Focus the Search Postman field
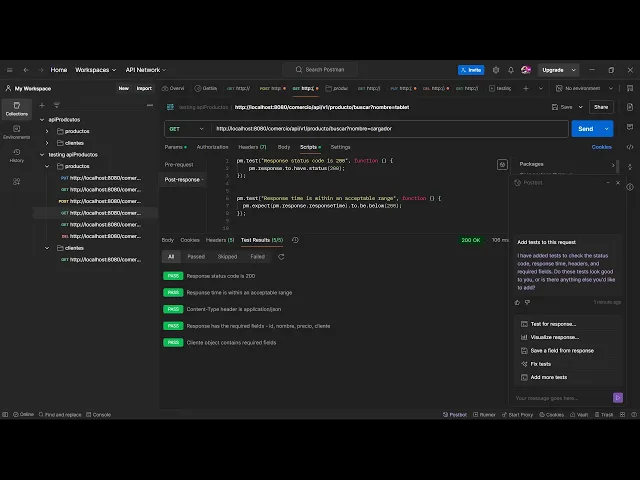The height and width of the screenshot is (480, 640). [320, 70]
